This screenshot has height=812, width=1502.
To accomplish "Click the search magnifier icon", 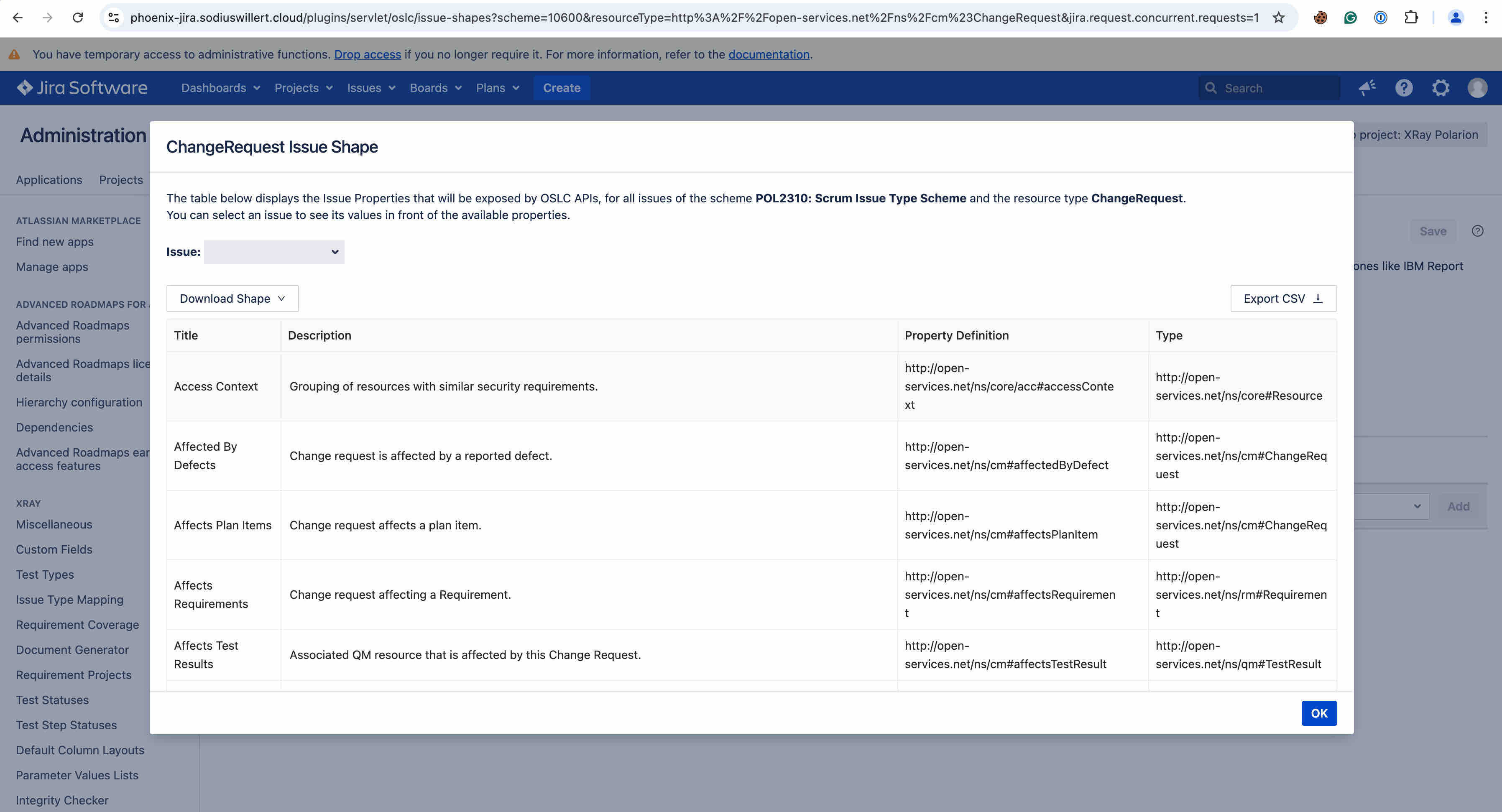I will 1211,88.
